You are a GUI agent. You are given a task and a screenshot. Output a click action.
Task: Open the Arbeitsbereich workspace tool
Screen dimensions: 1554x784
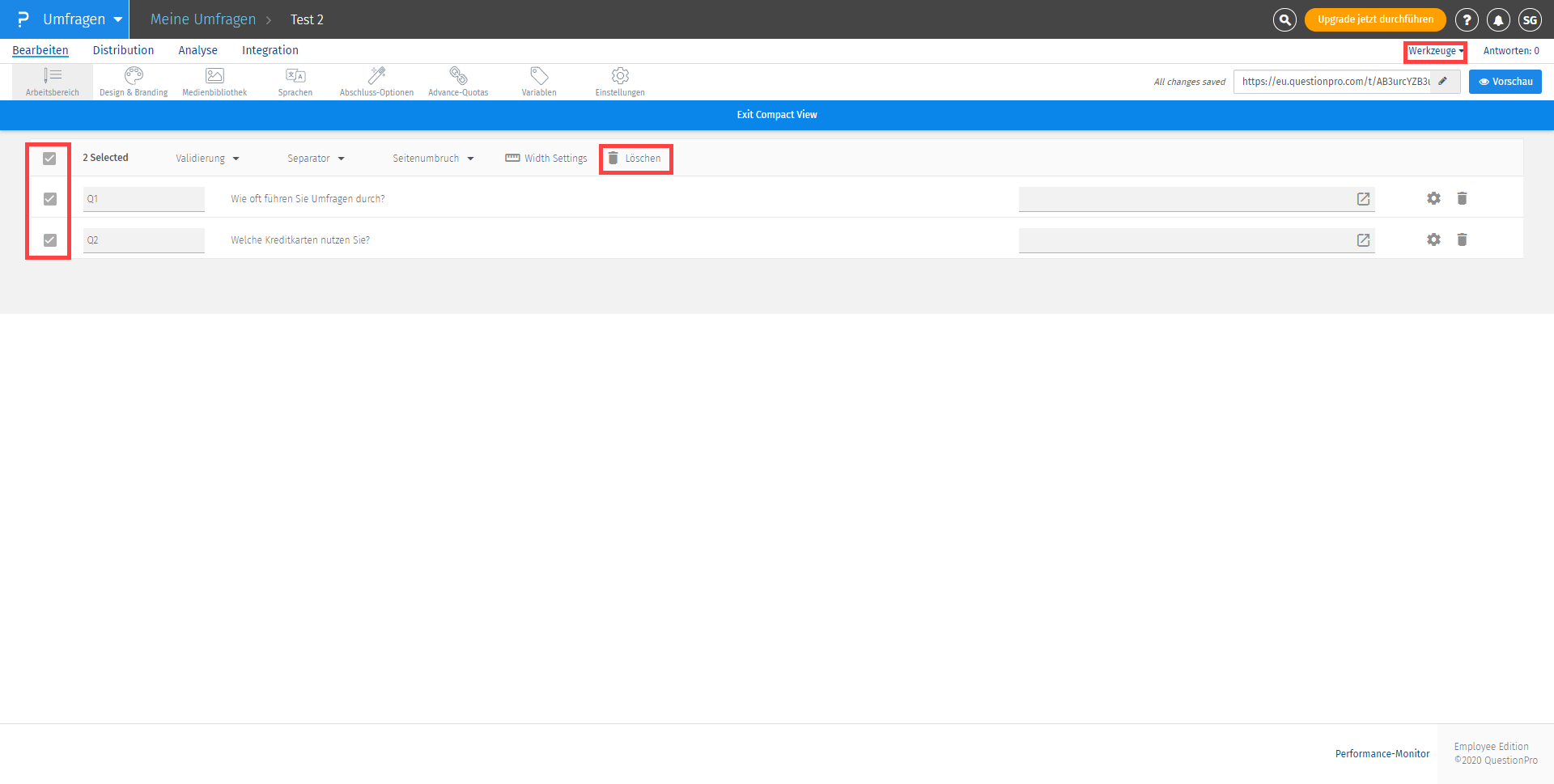point(53,82)
